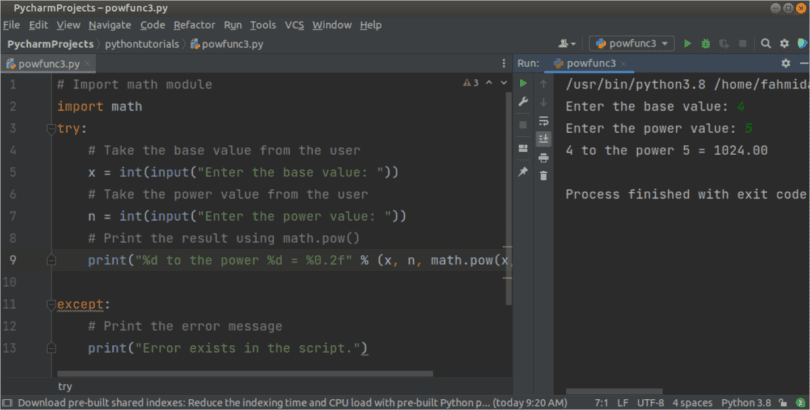Image resolution: width=810 pixels, height=410 pixels.
Task: Change the 4 spaces indent setting
Action: click(692, 403)
